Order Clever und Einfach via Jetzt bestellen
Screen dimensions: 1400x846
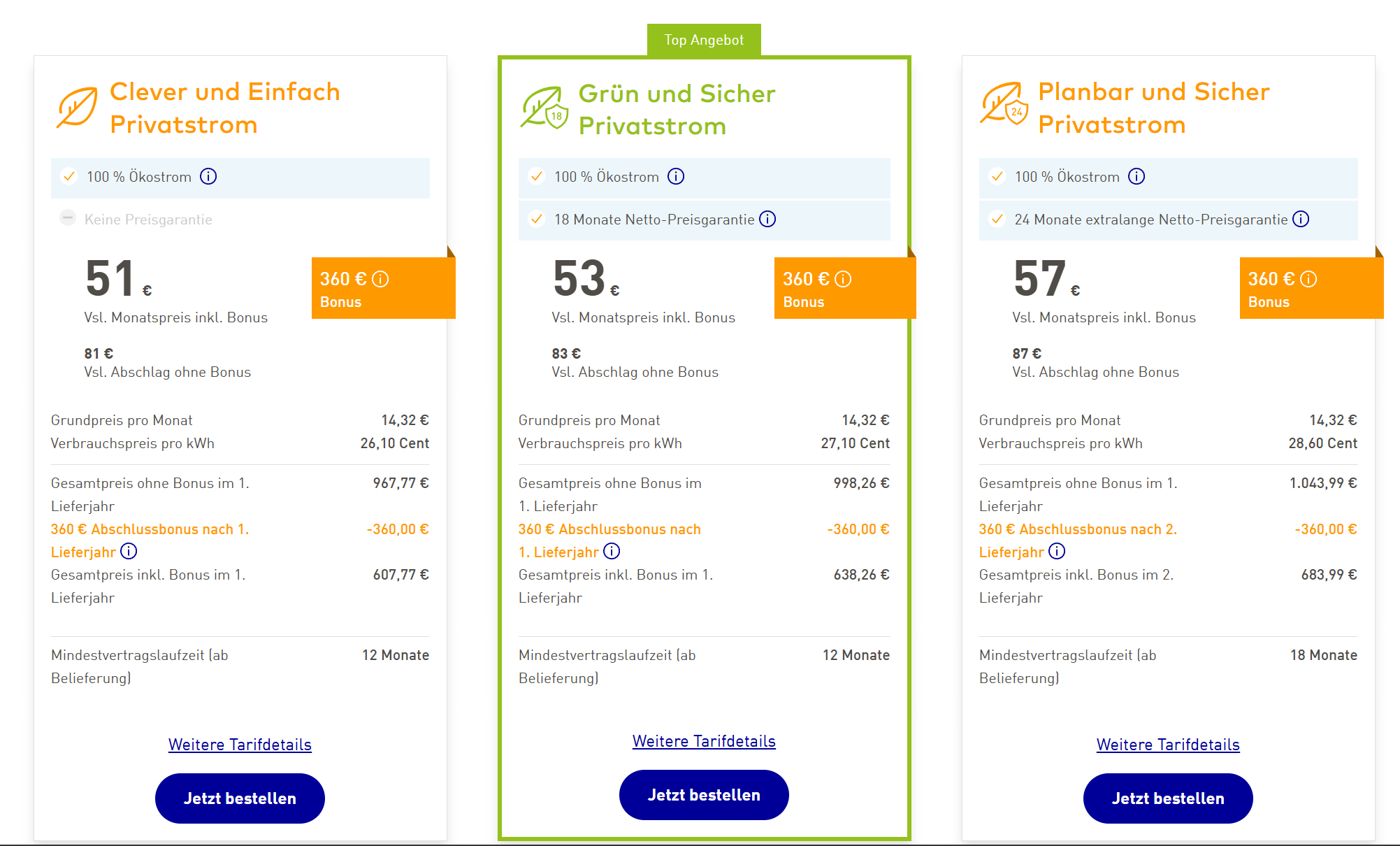pyautogui.click(x=240, y=798)
